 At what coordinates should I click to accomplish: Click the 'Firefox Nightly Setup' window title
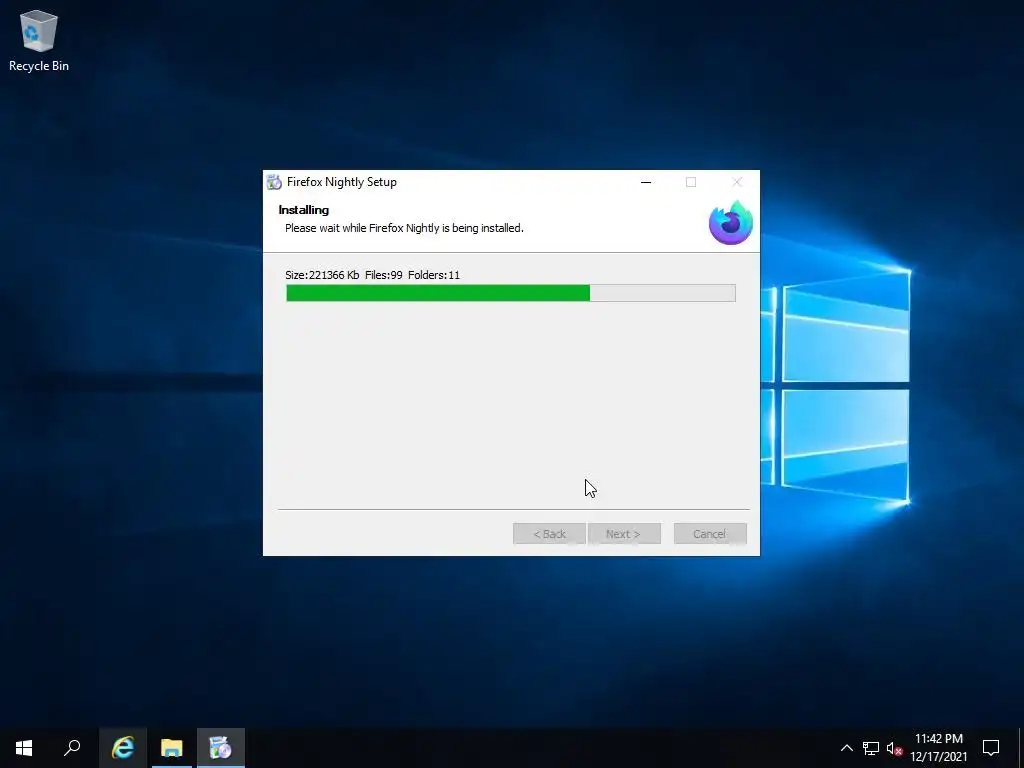342,182
